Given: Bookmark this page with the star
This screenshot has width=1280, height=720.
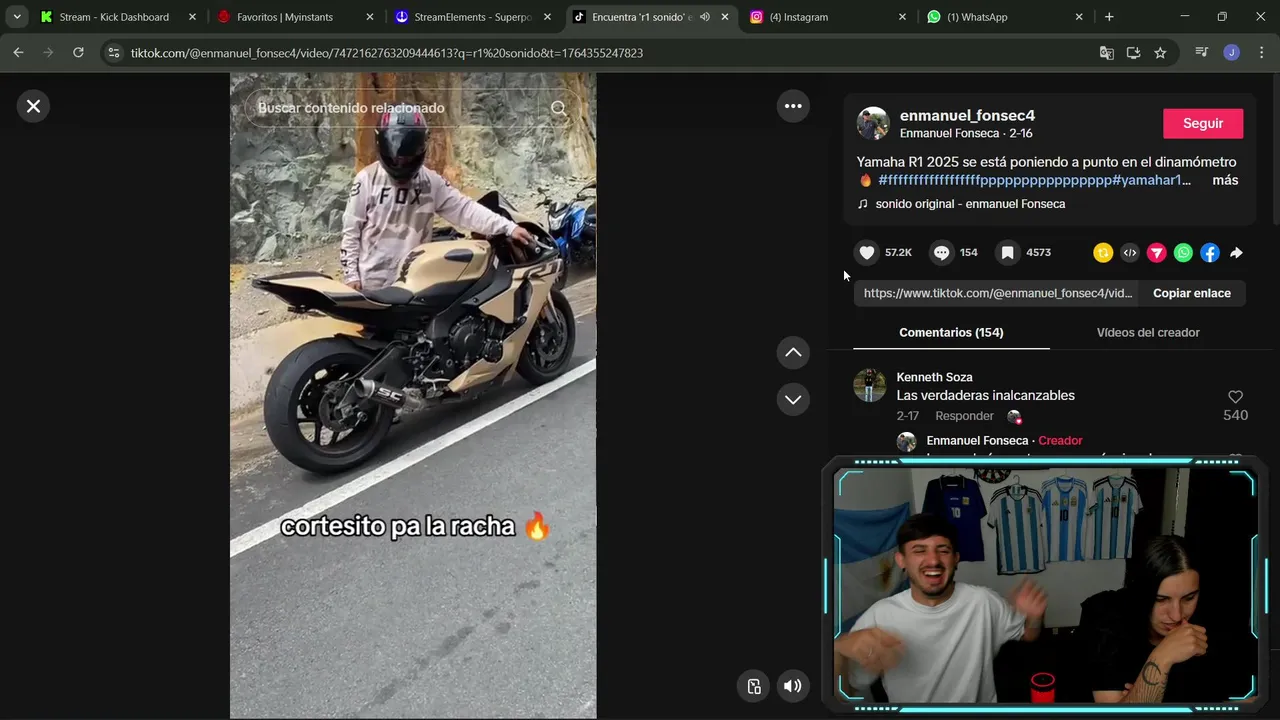Looking at the screenshot, I should [x=1160, y=53].
